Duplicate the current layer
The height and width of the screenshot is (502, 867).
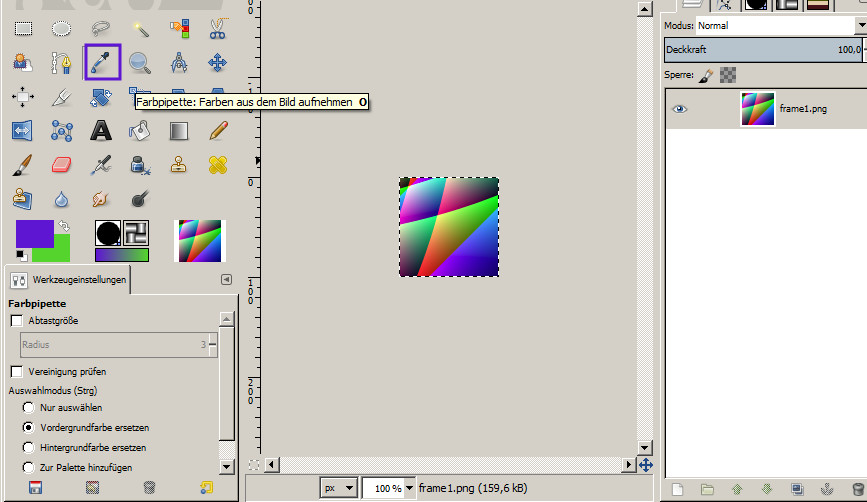[797, 489]
